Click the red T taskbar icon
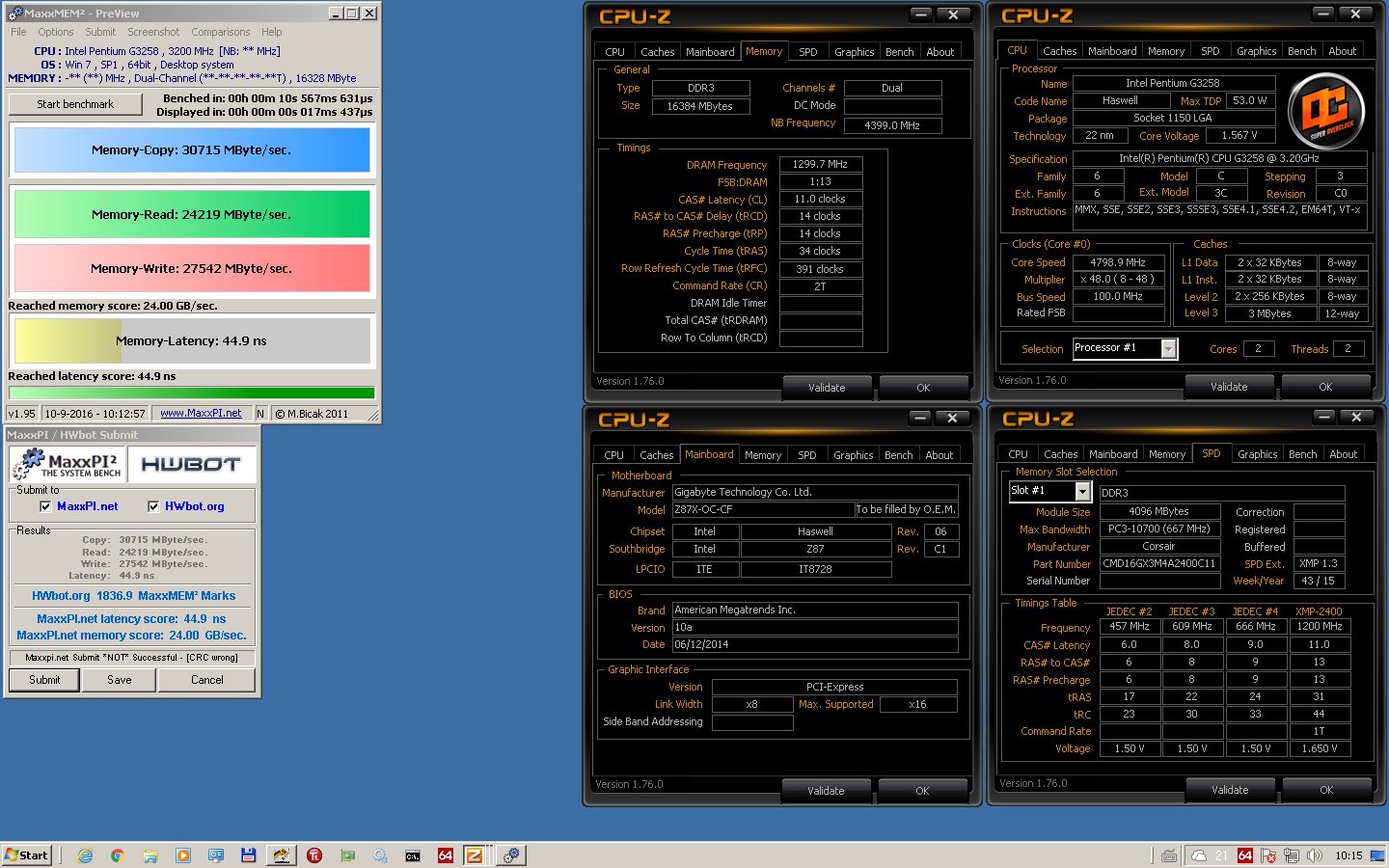1389x868 pixels. click(314, 854)
